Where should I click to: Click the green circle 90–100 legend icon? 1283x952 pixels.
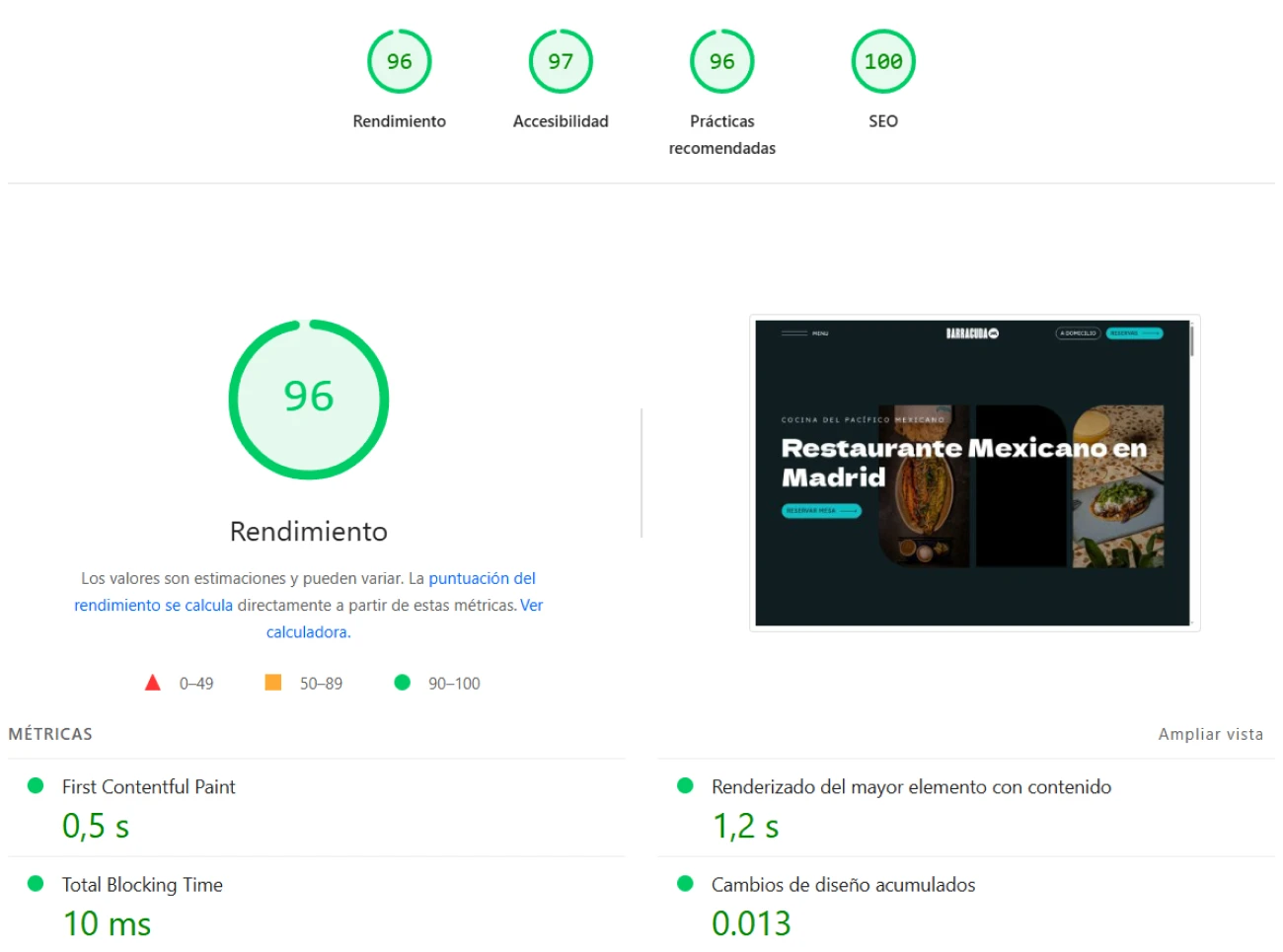[x=402, y=683]
